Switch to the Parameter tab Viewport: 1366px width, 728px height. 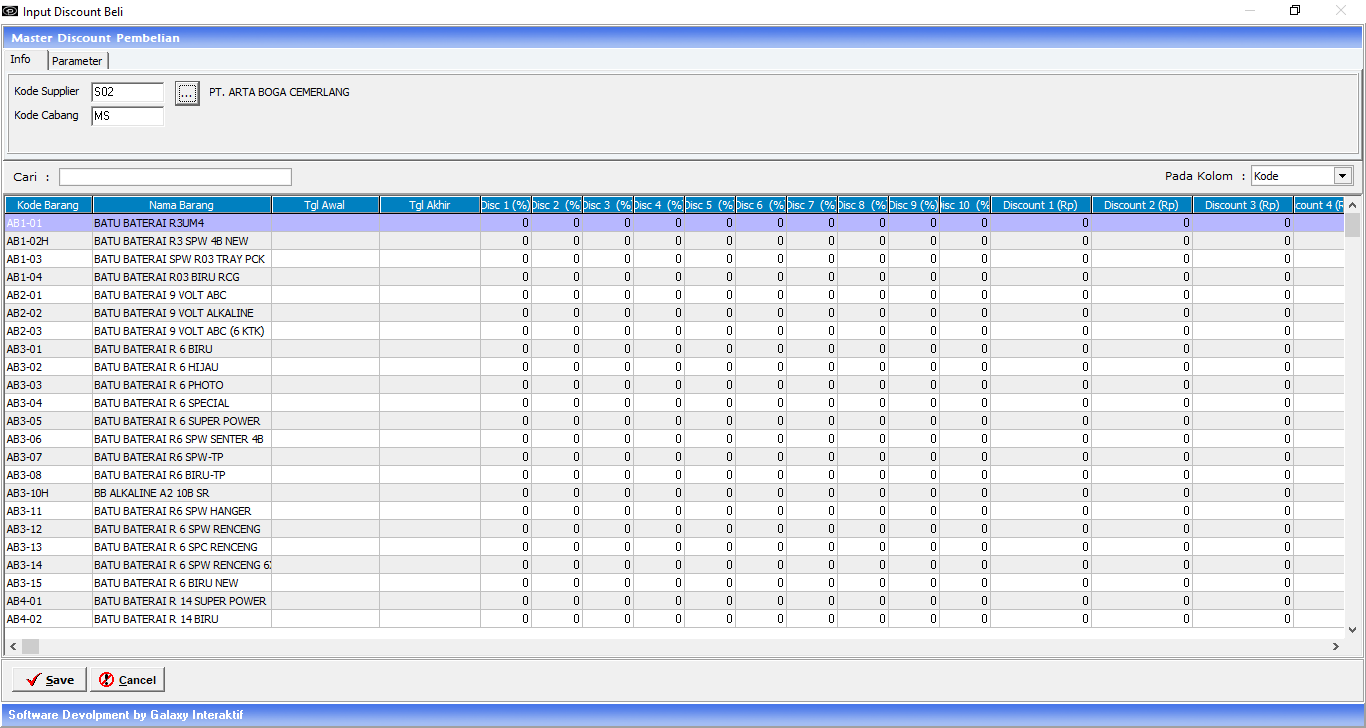tap(77, 61)
